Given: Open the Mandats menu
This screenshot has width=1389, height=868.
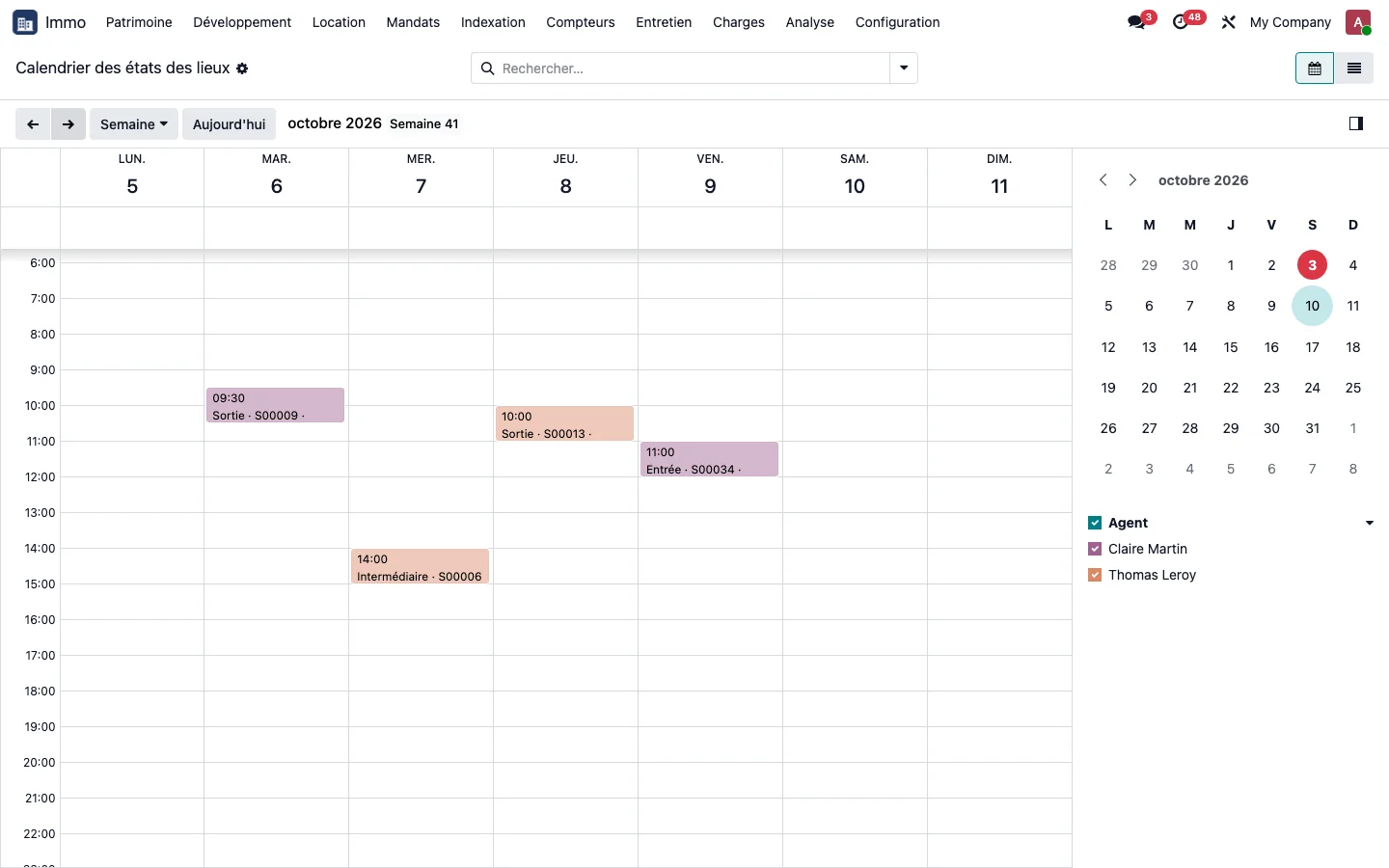Looking at the screenshot, I should point(413,22).
